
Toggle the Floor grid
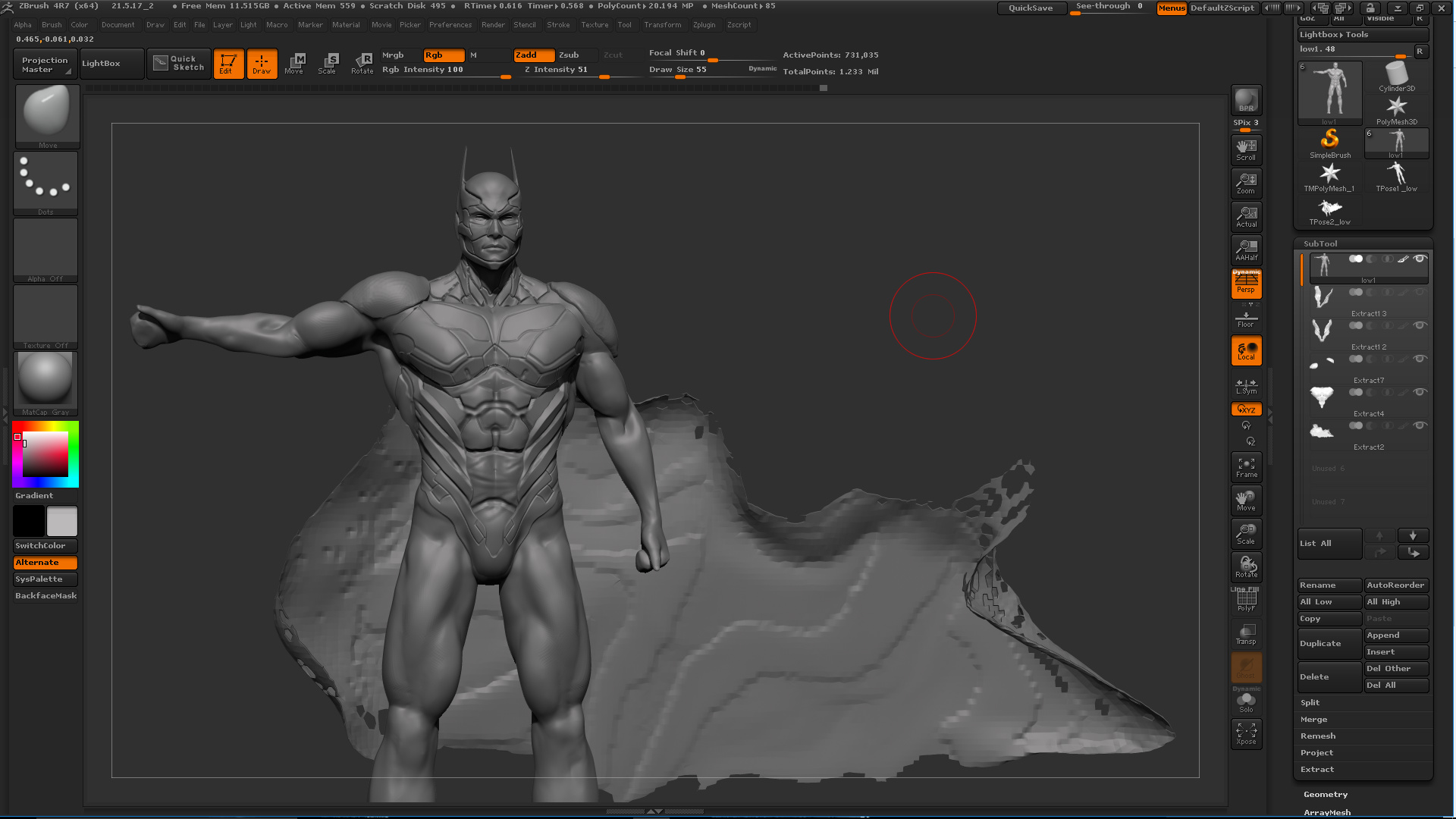coord(1246,318)
